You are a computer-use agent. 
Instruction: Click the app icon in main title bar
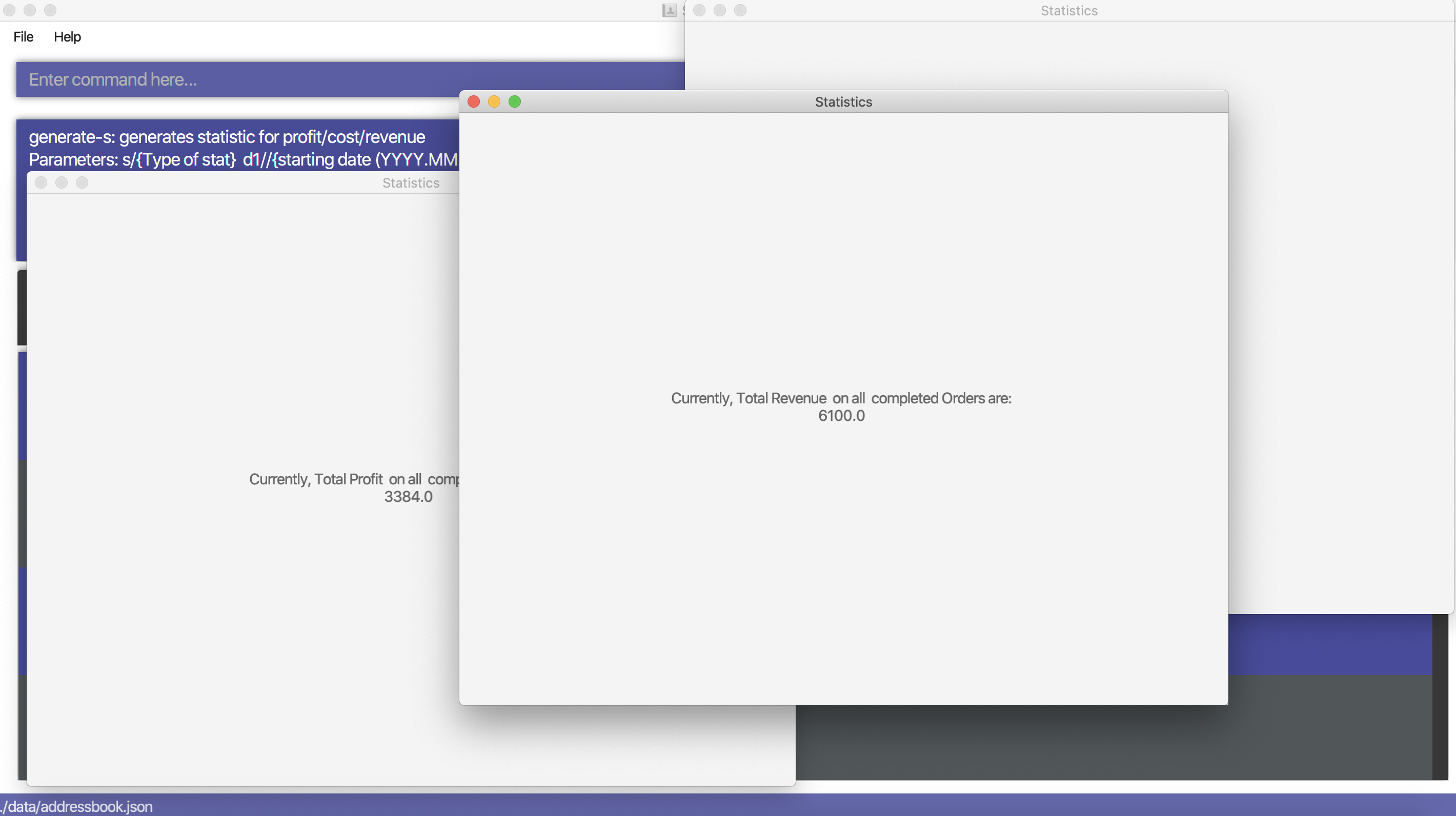tap(669, 10)
